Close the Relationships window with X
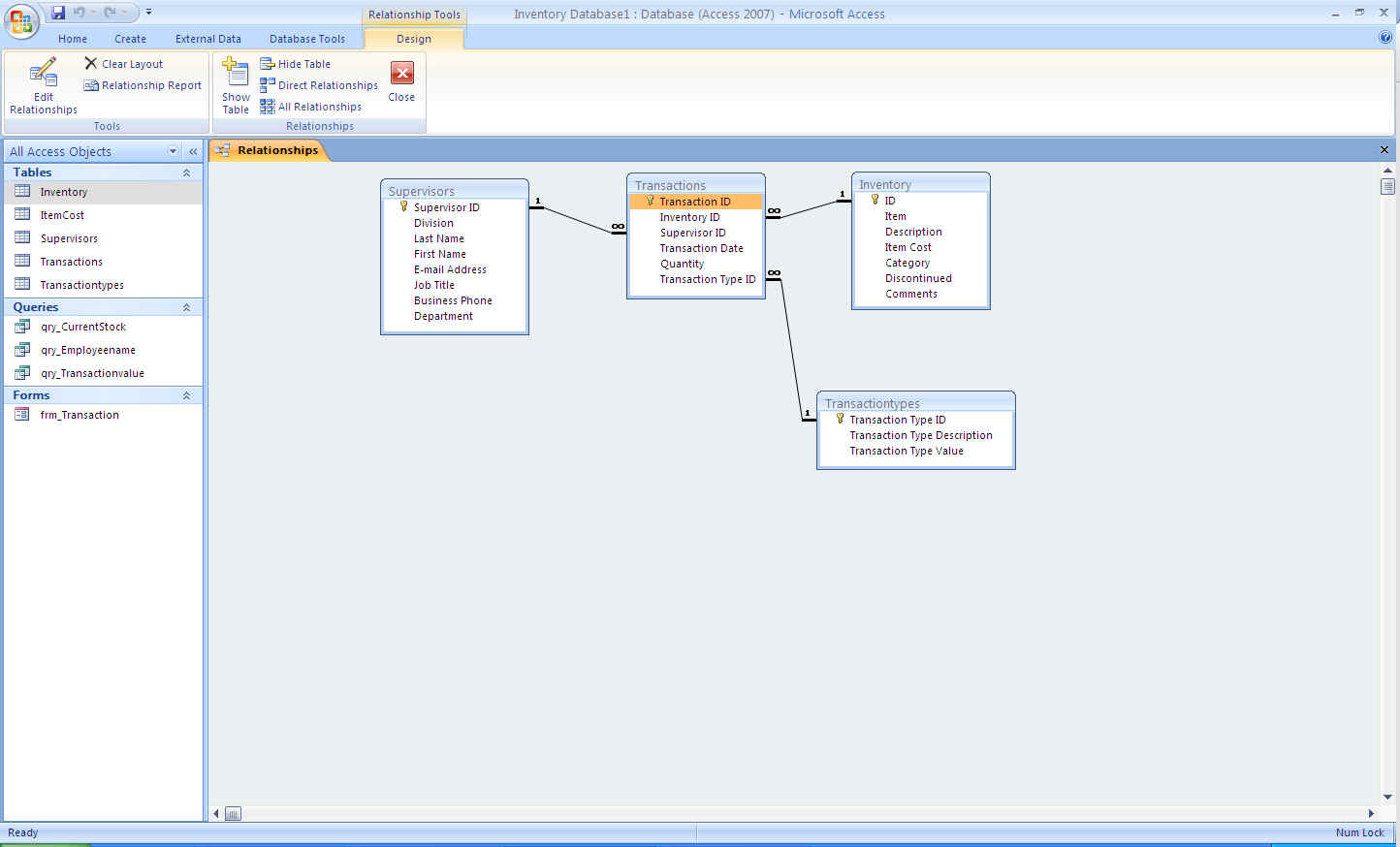This screenshot has height=847, width=1400. tap(1384, 150)
